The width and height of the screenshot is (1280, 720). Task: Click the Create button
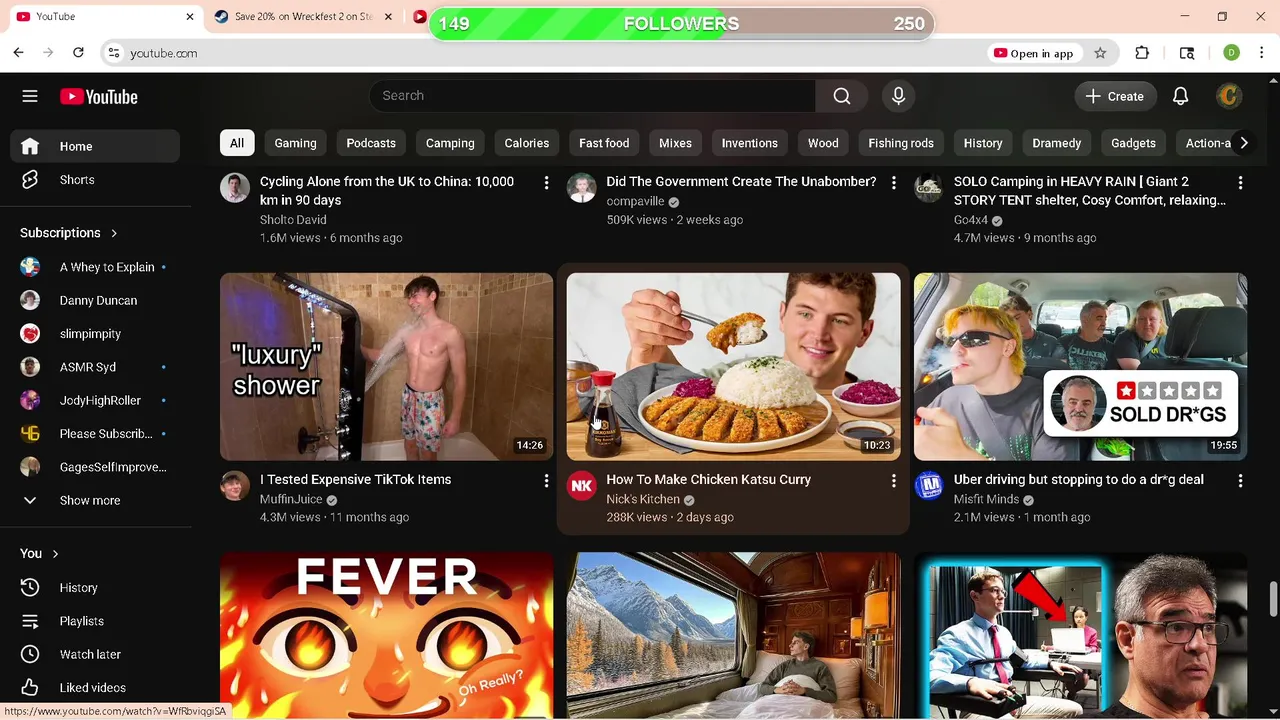pyautogui.click(x=1115, y=96)
